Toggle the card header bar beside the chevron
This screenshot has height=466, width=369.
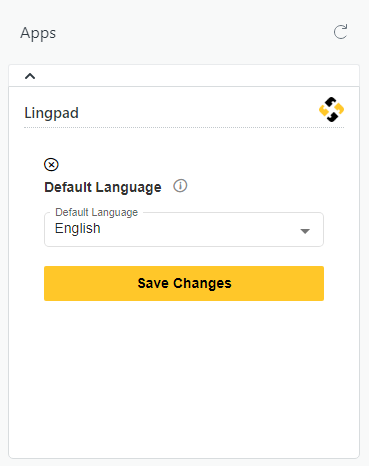click(x=184, y=76)
